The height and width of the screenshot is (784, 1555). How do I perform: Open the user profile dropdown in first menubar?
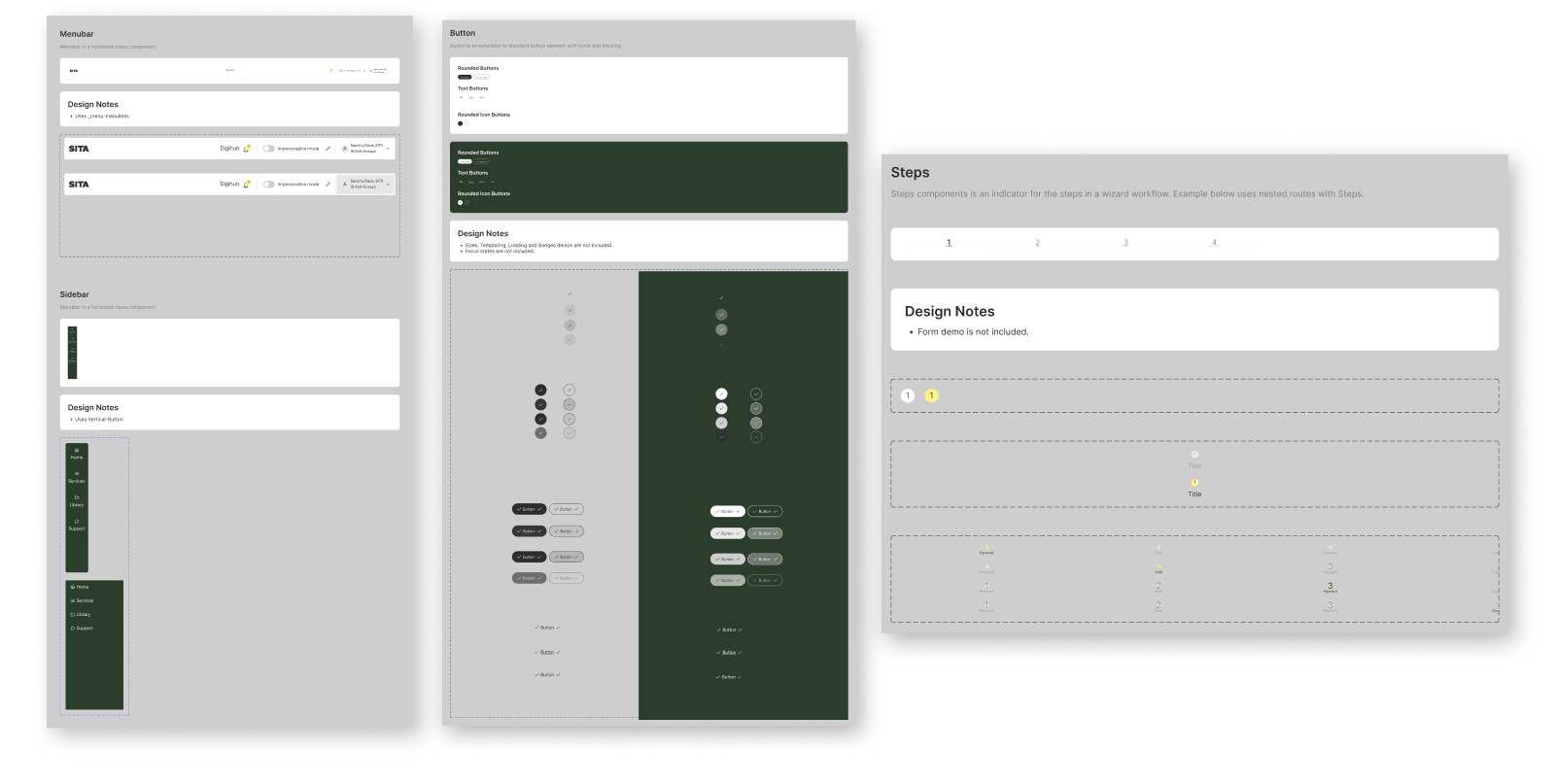point(388,149)
